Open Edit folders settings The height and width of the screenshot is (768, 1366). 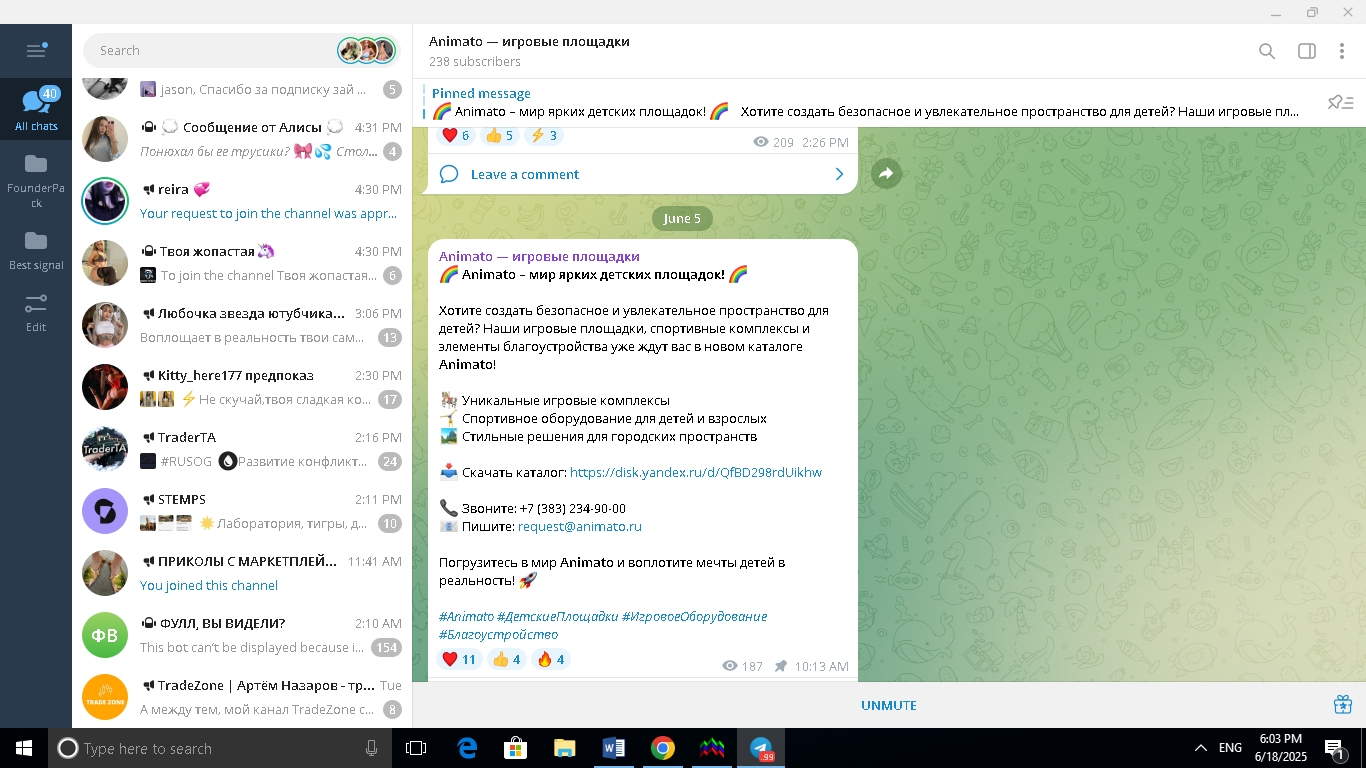[36, 312]
